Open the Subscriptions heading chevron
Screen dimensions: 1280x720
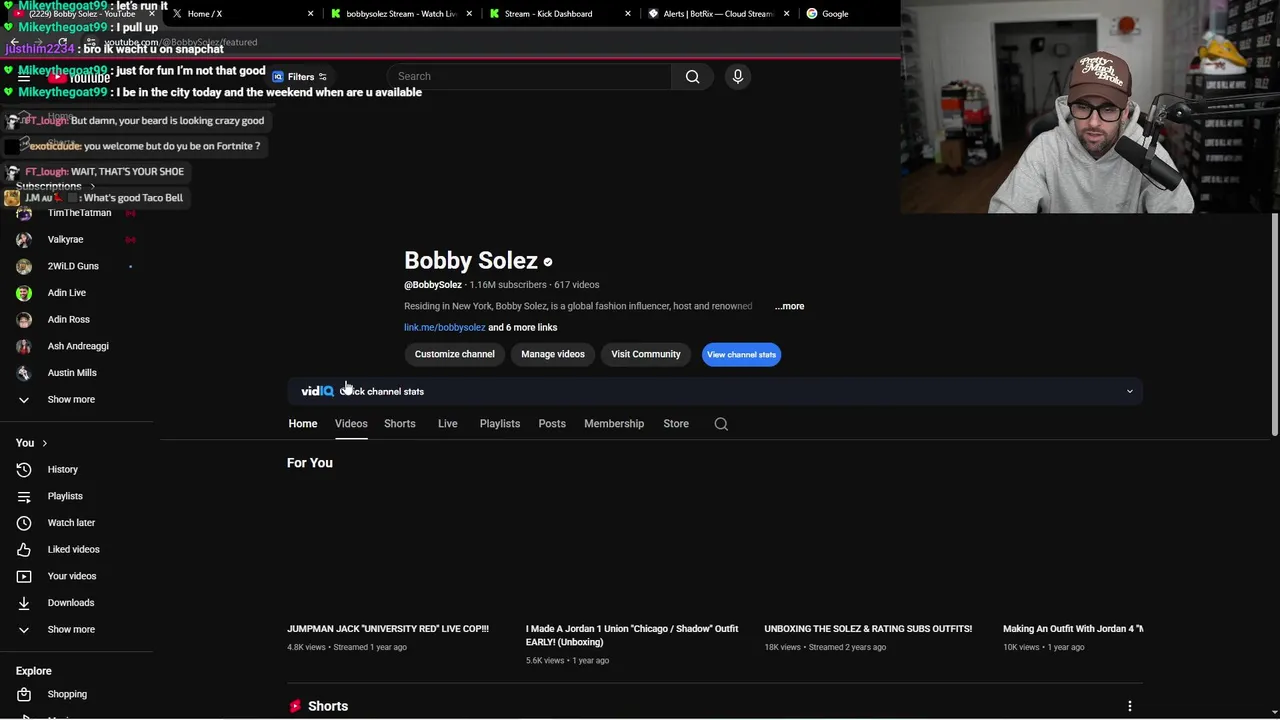click(92, 186)
